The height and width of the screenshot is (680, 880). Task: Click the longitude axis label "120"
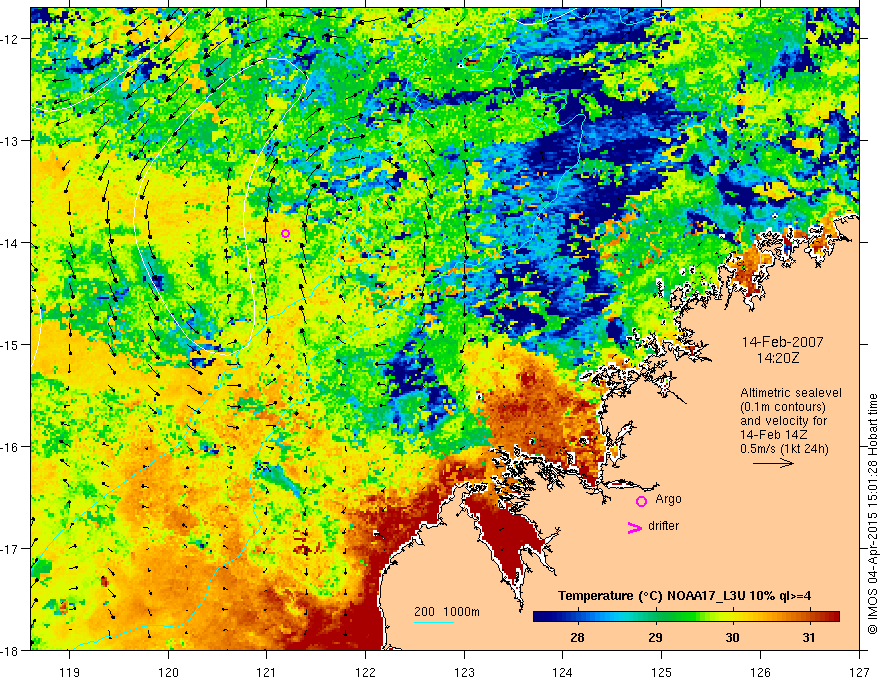[168, 673]
